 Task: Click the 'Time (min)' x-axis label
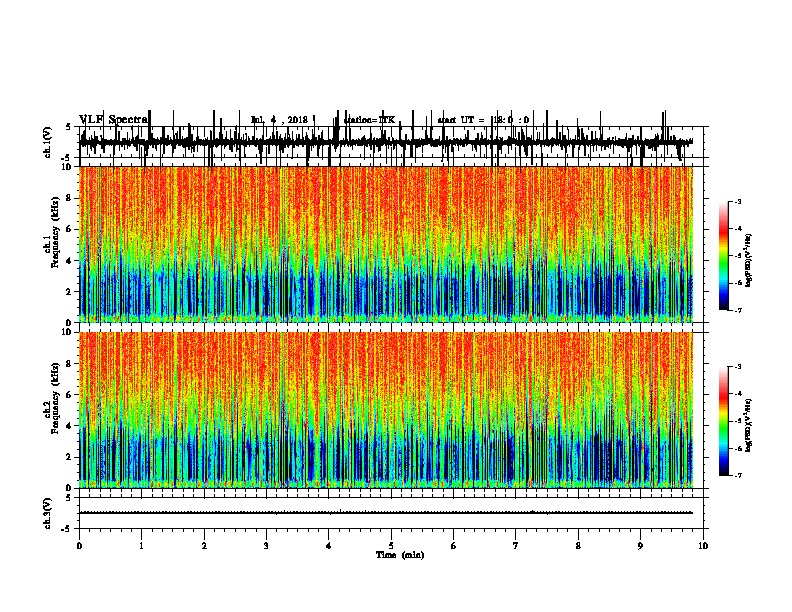400,555
